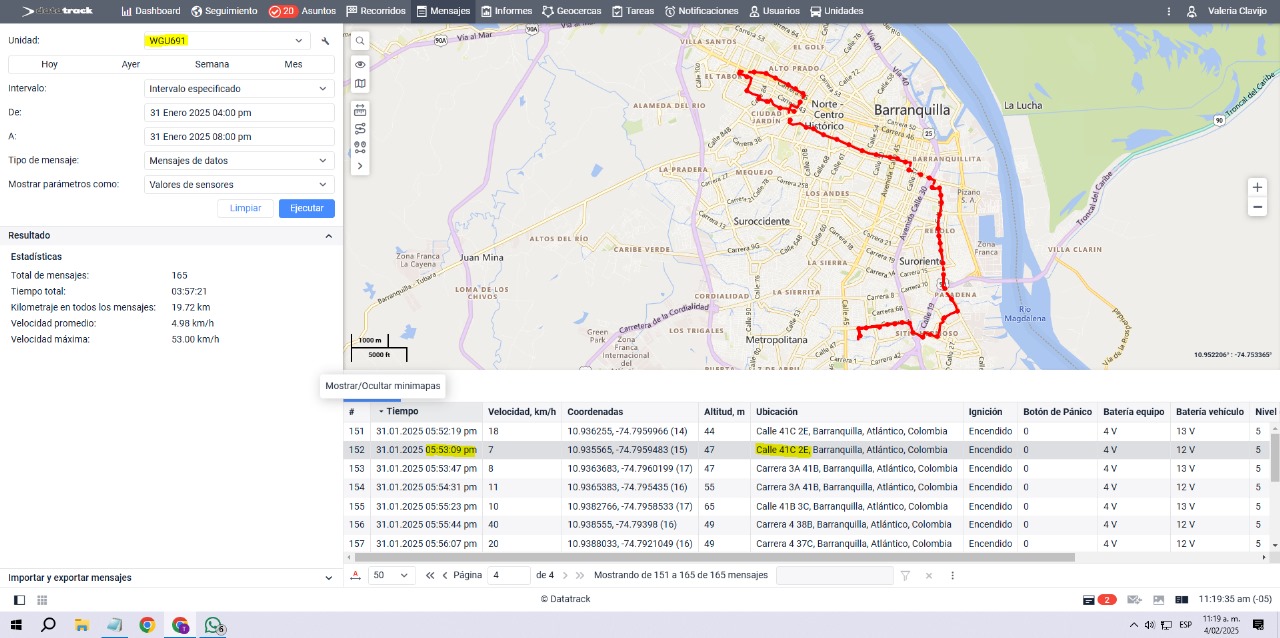Change rows-per-page dropdown showing 50

click(x=391, y=575)
